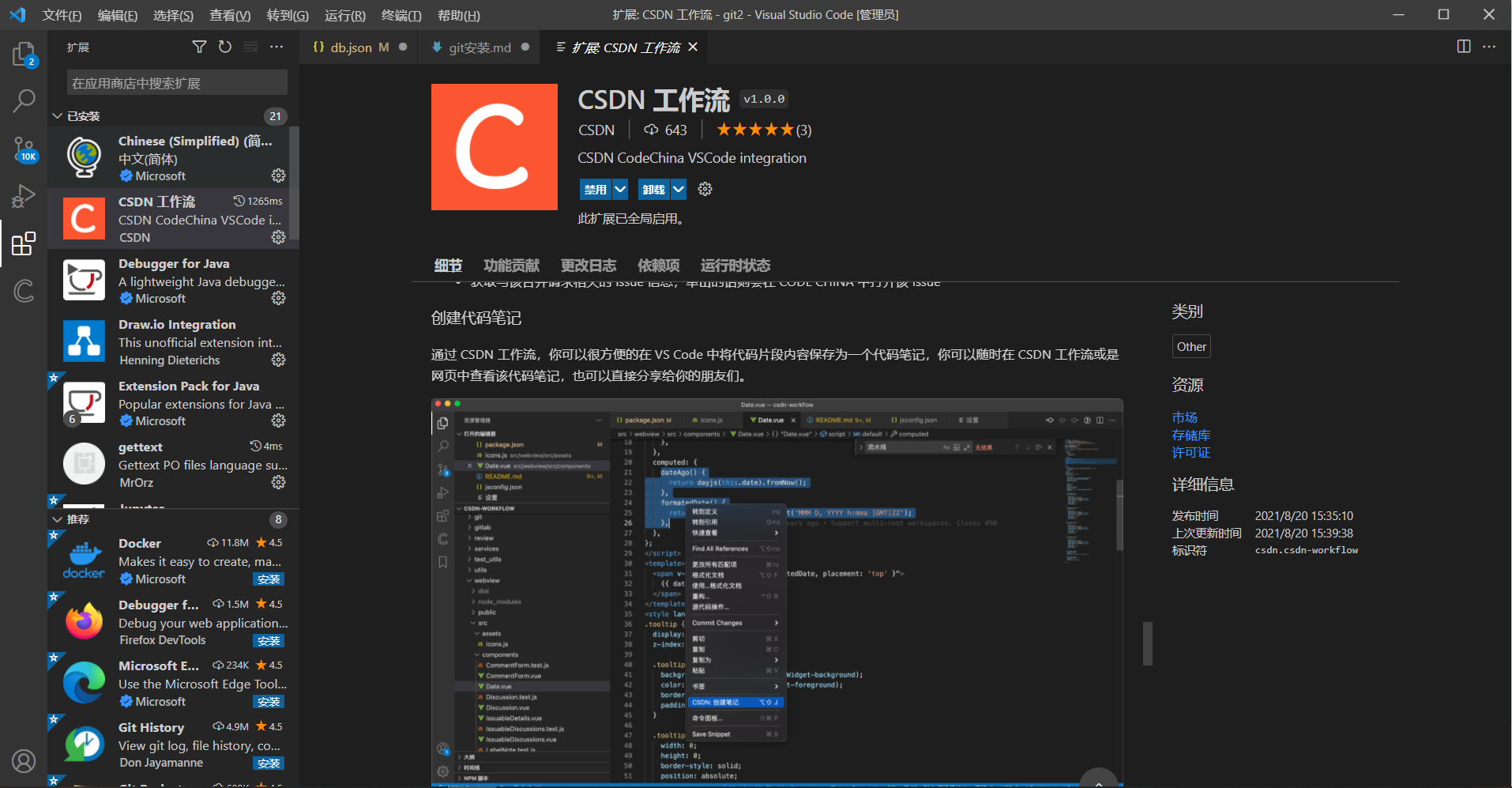Open the 编辑(E) menu
Screen dimensions: 1512x788
(117, 15)
